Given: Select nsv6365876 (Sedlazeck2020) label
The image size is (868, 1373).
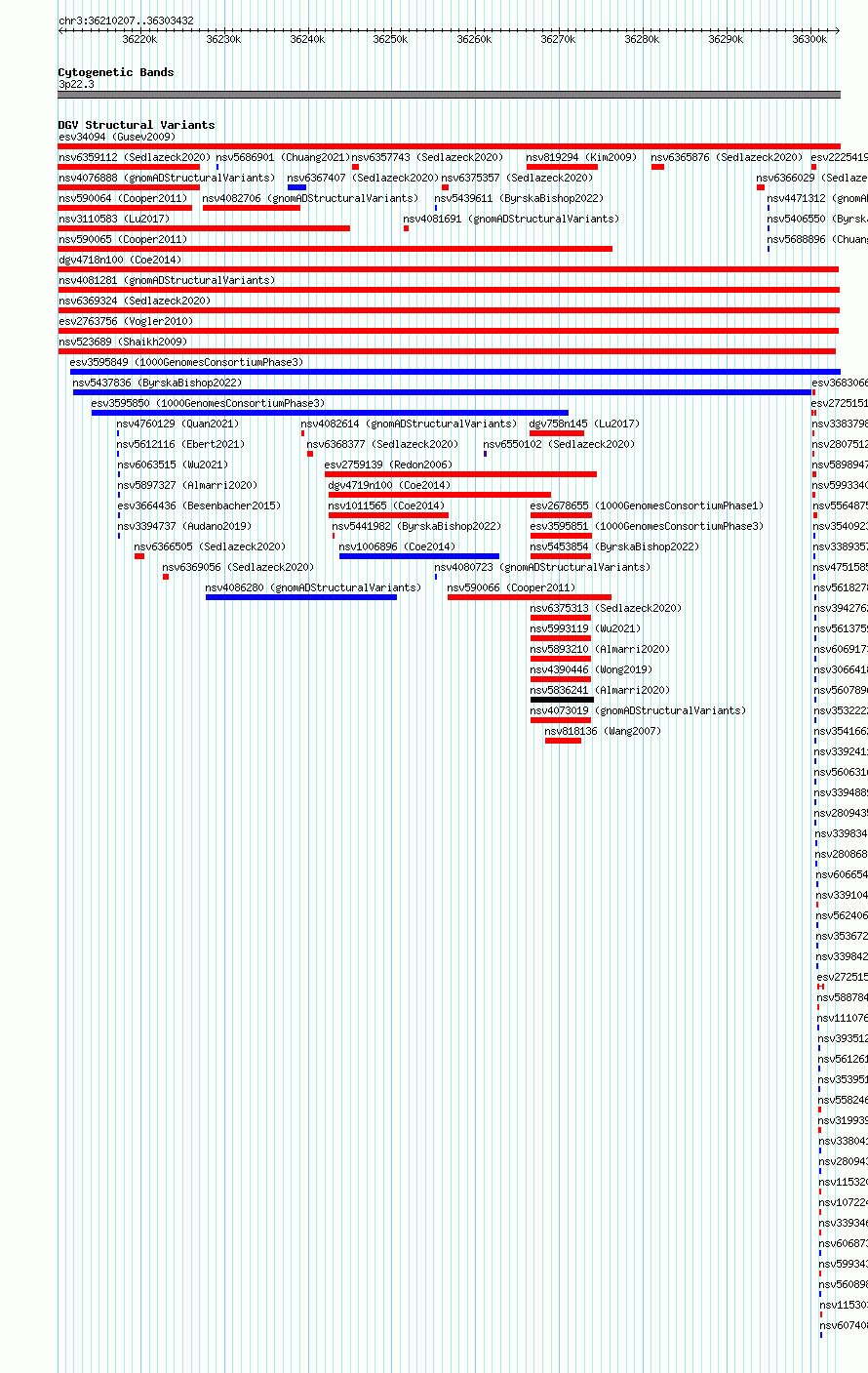Looking at the screenshot, I should [728, 157].
